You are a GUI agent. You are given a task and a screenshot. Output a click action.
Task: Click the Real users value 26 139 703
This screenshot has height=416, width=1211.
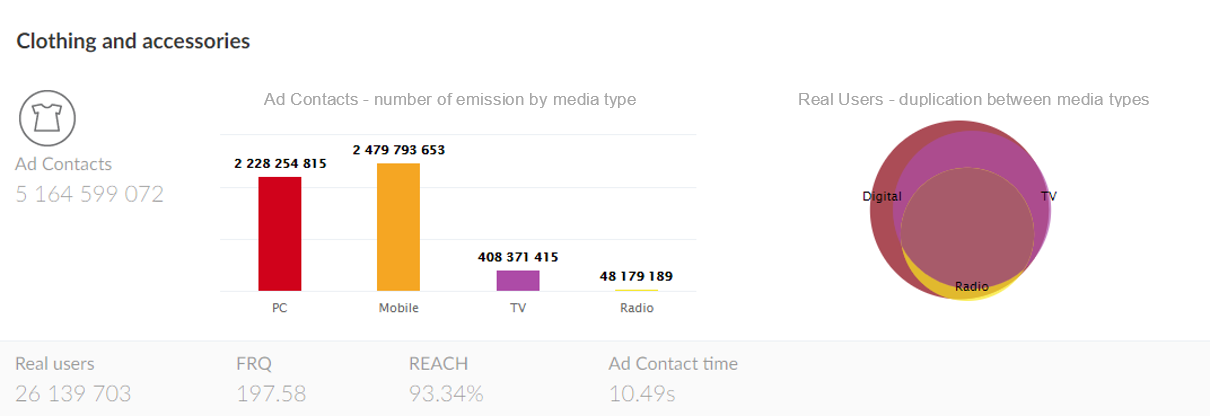click(x=73, y=393)
